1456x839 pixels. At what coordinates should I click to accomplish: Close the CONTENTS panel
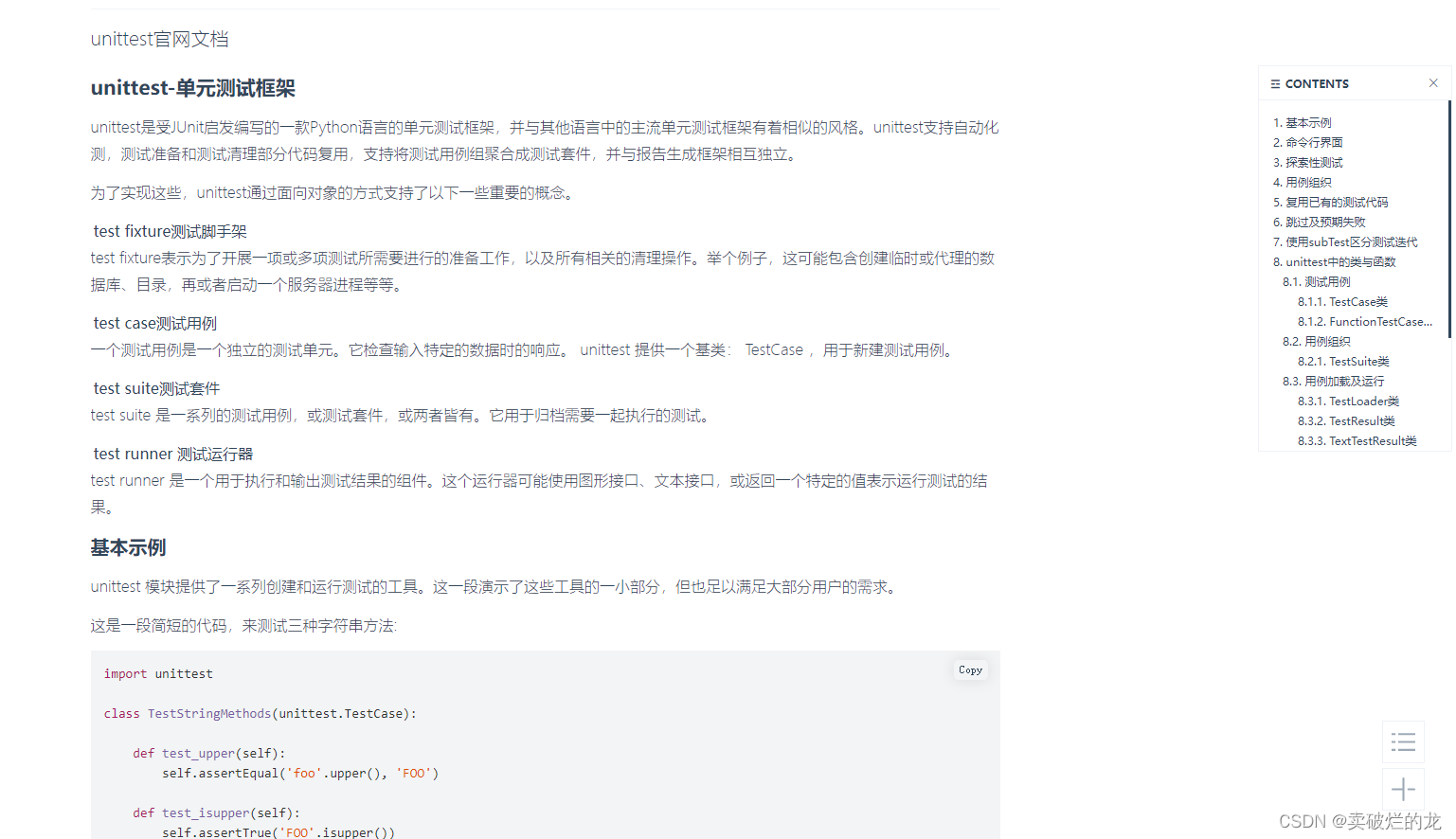point(1433,83)
